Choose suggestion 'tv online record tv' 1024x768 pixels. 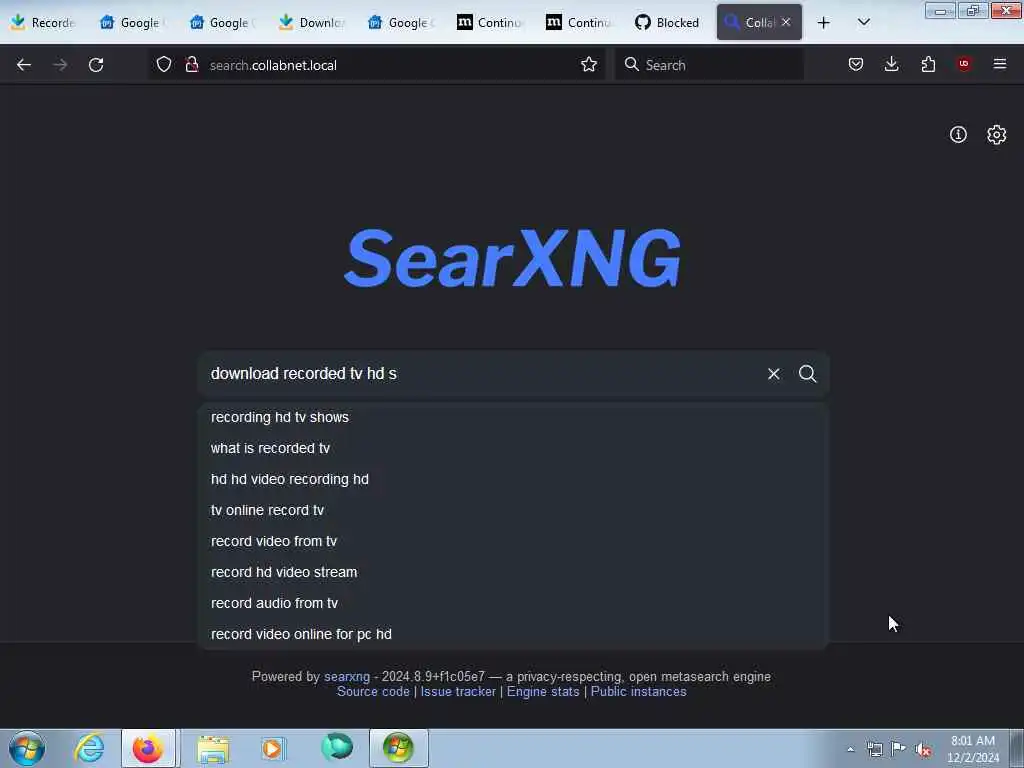(513, 510)
